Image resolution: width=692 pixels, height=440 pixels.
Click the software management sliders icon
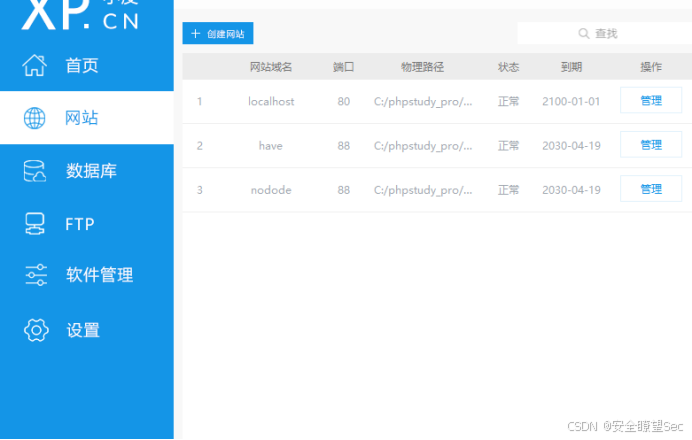[x=36, y=275]
